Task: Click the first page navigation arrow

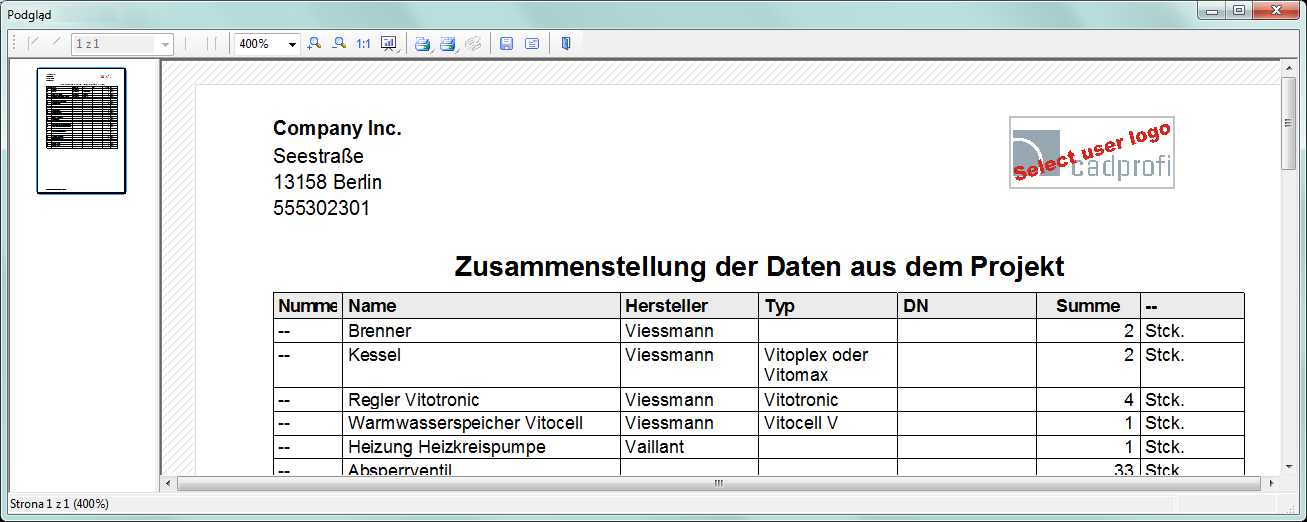Action: pyautogui.click(x=33, y=43)
